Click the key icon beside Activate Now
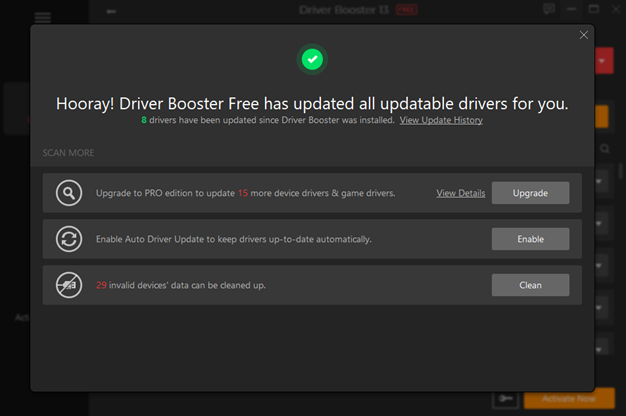This screenshot has width=626, height=416. coord(506,399)
